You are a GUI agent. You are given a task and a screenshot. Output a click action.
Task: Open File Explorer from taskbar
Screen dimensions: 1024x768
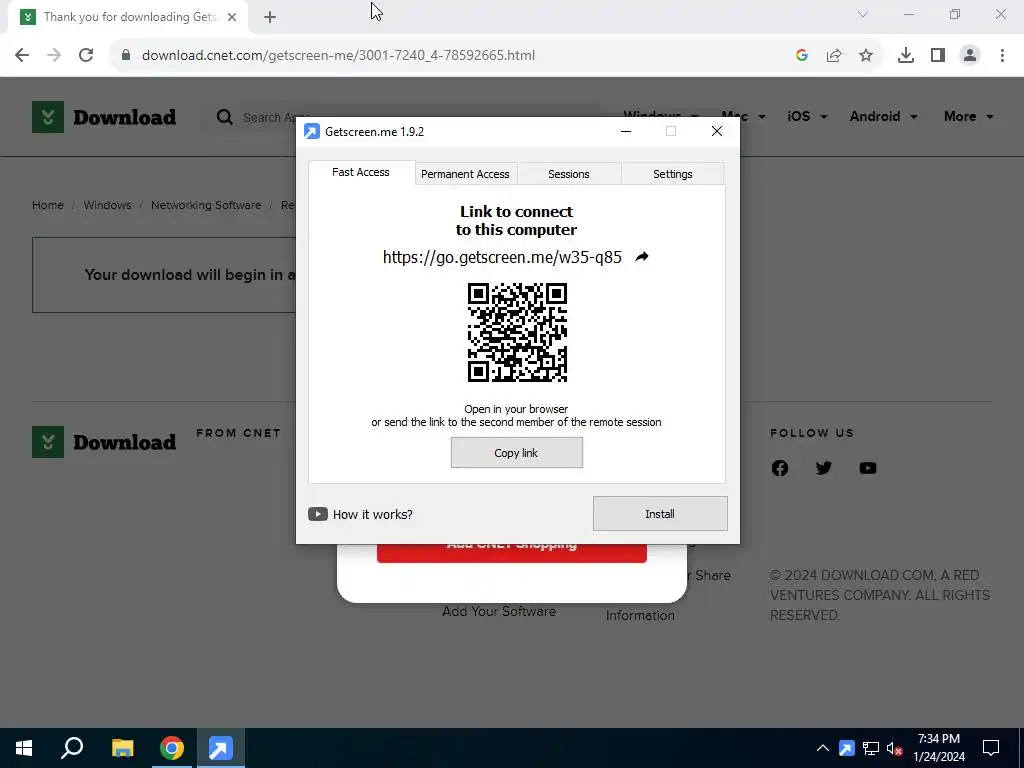click(122, 748)
